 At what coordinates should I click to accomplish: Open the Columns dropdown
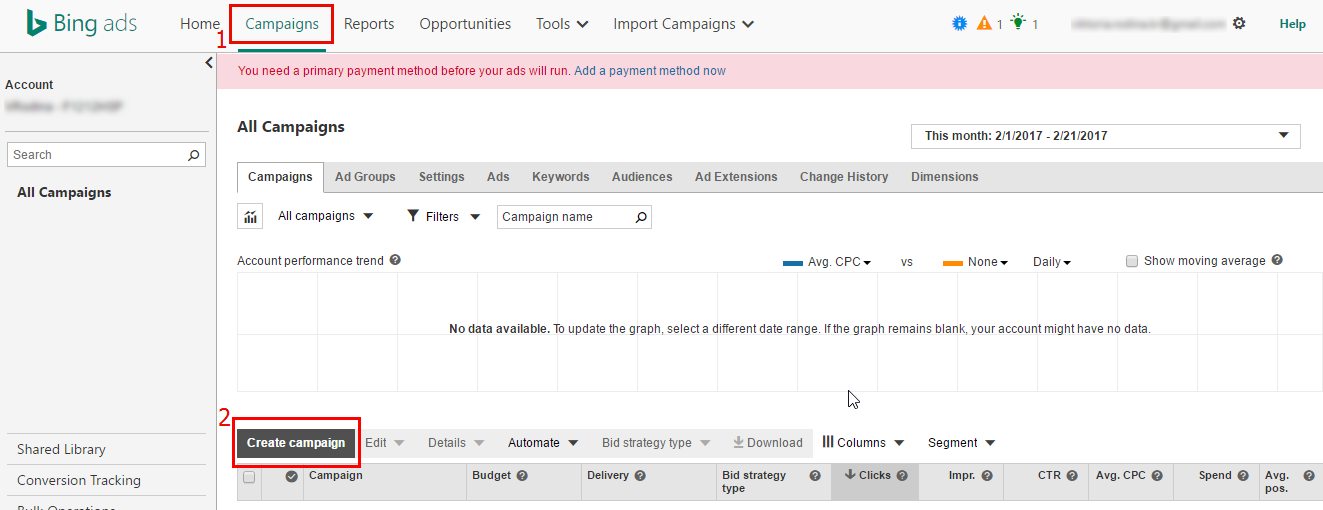pos(862,443)
